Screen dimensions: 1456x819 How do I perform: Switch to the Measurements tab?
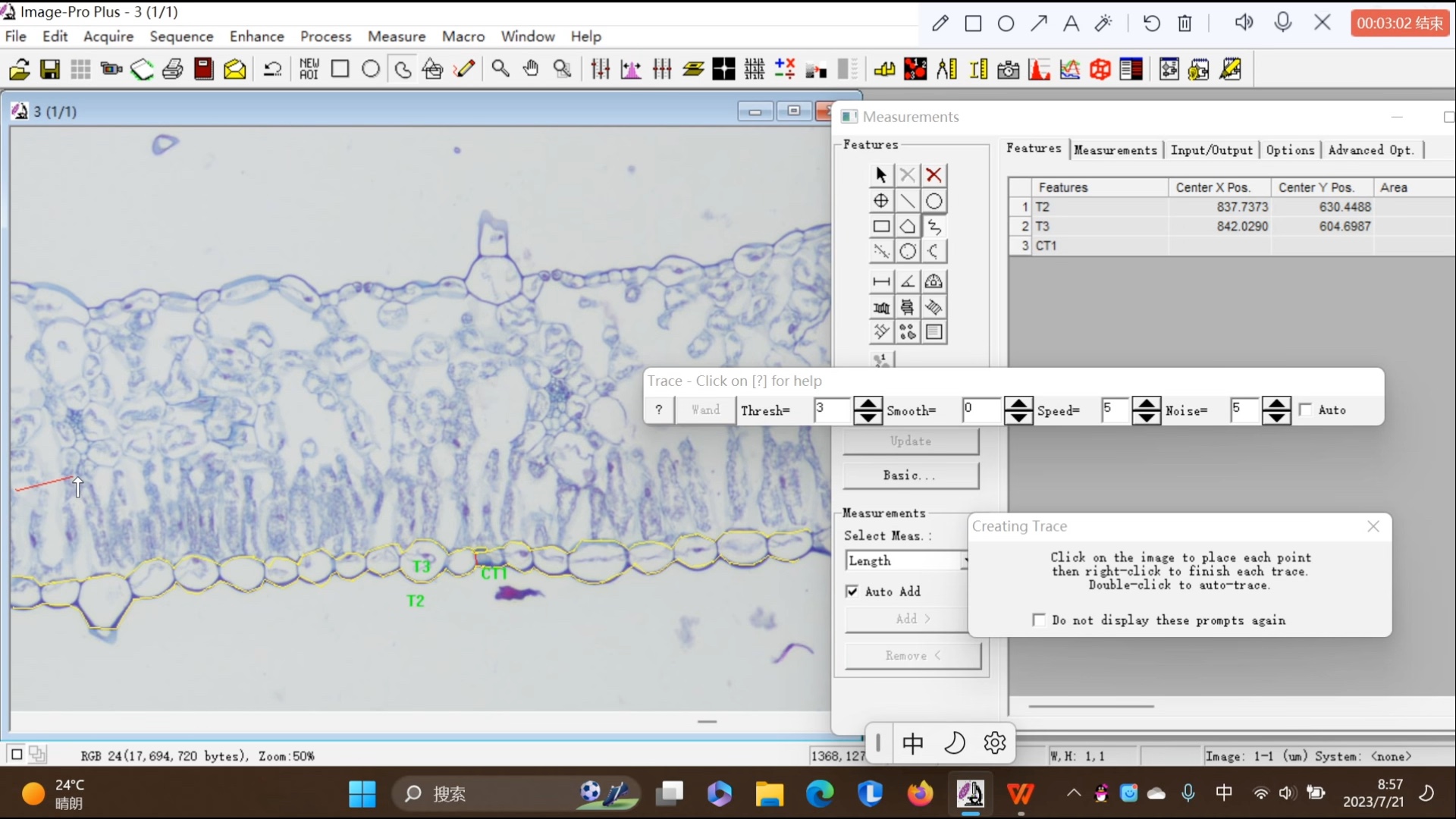1114,149
